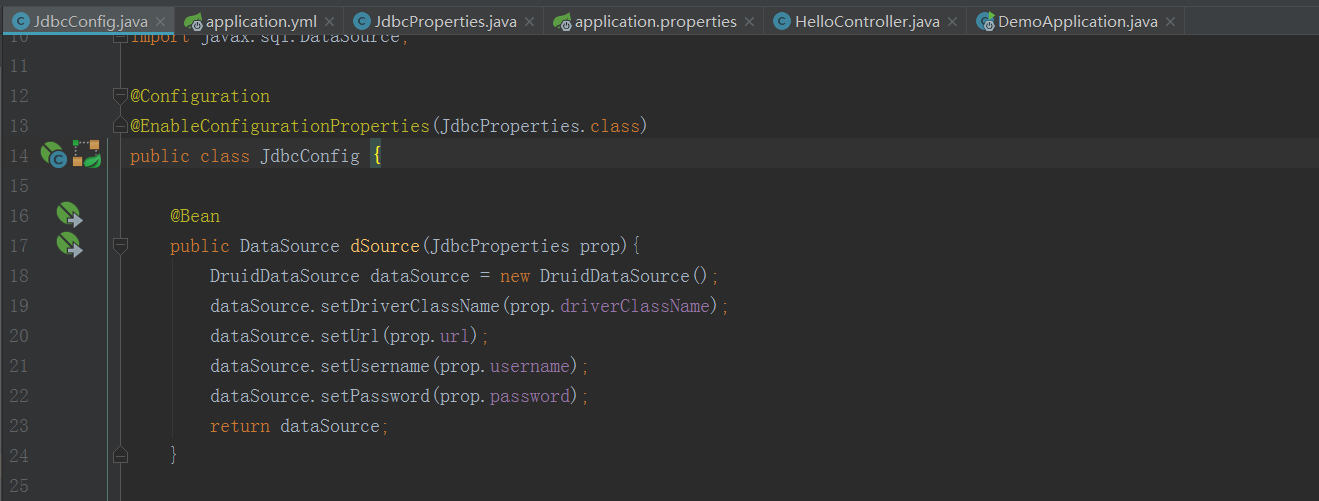Click the prop parameter name on line 17

click(x=600, y=246)
